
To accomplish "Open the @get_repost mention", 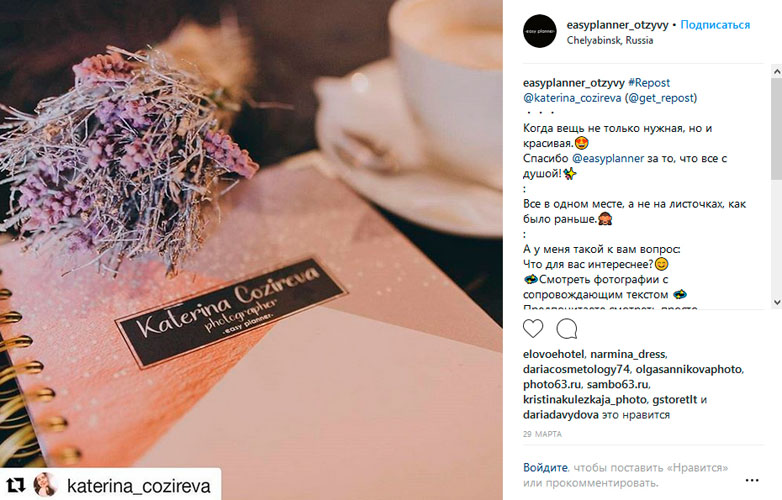I will click(661, 98).
